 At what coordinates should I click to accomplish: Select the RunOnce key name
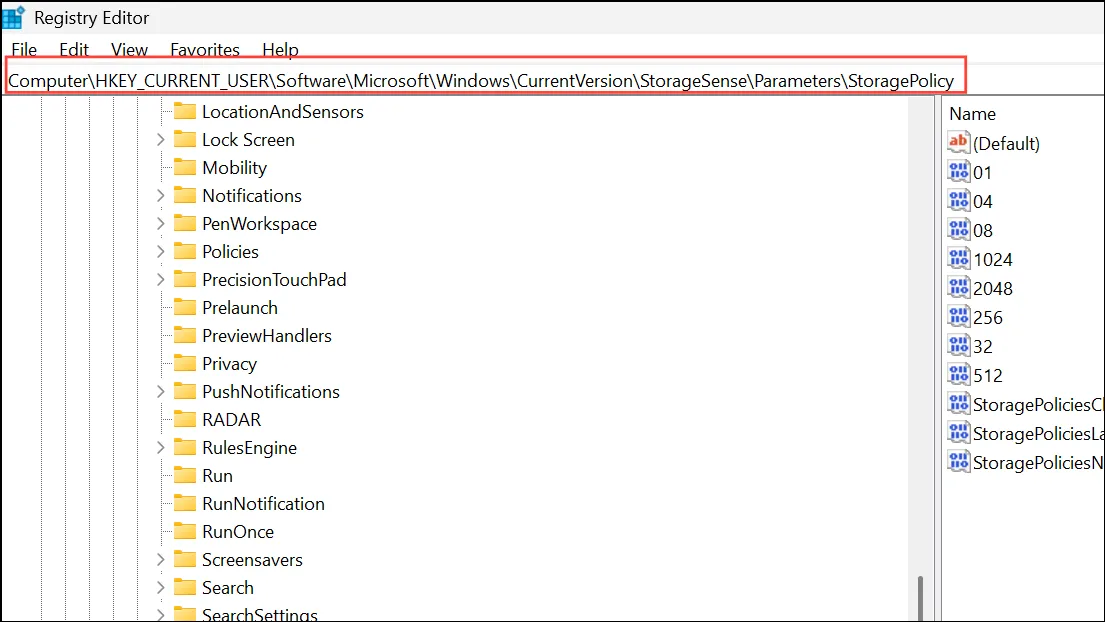238,532
